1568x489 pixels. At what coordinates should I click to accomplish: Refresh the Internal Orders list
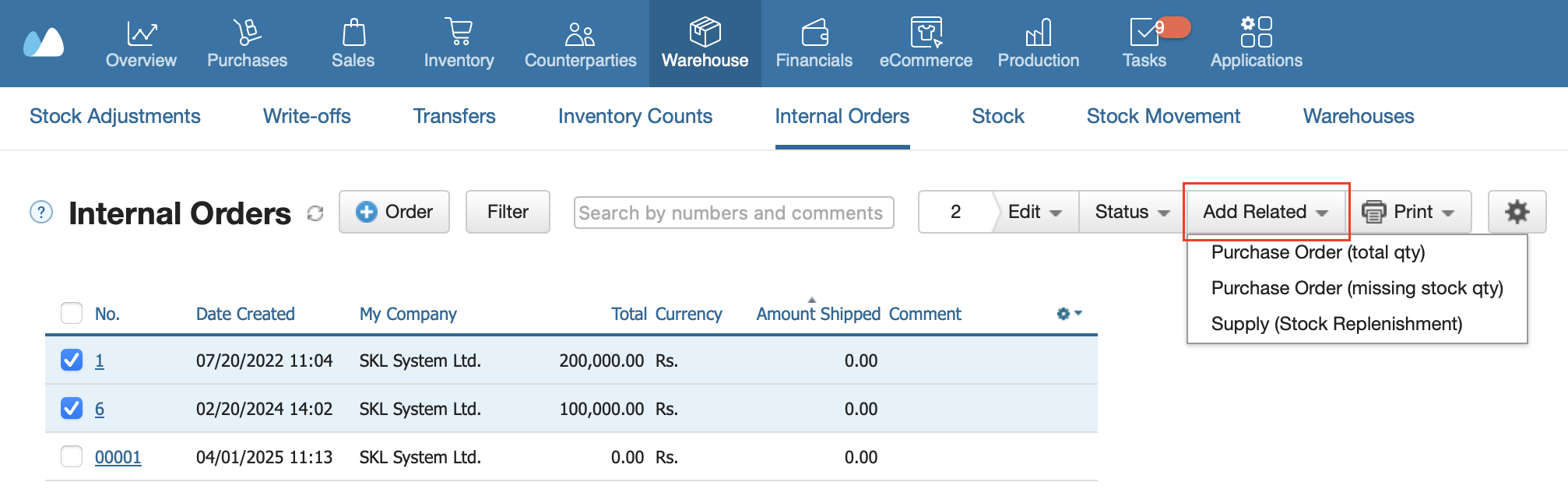tap(315, 213)
